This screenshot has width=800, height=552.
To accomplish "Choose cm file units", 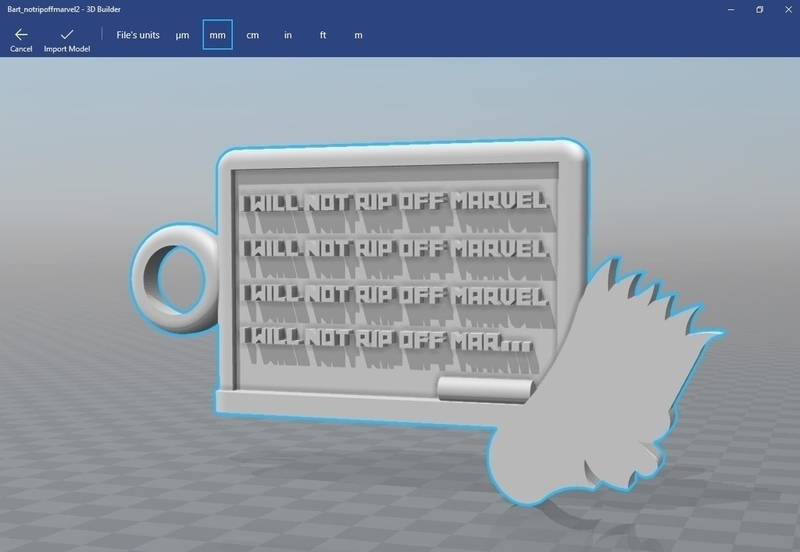I will tap(253, 35).
